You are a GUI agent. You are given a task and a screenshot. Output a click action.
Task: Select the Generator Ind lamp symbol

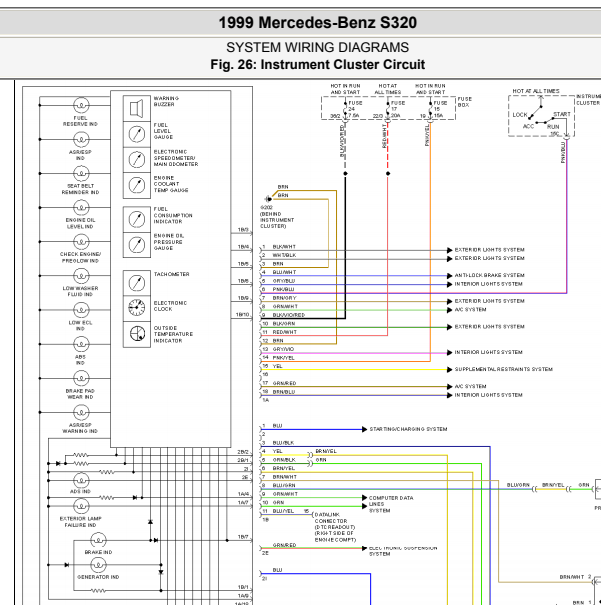click(x=98, y=565)
